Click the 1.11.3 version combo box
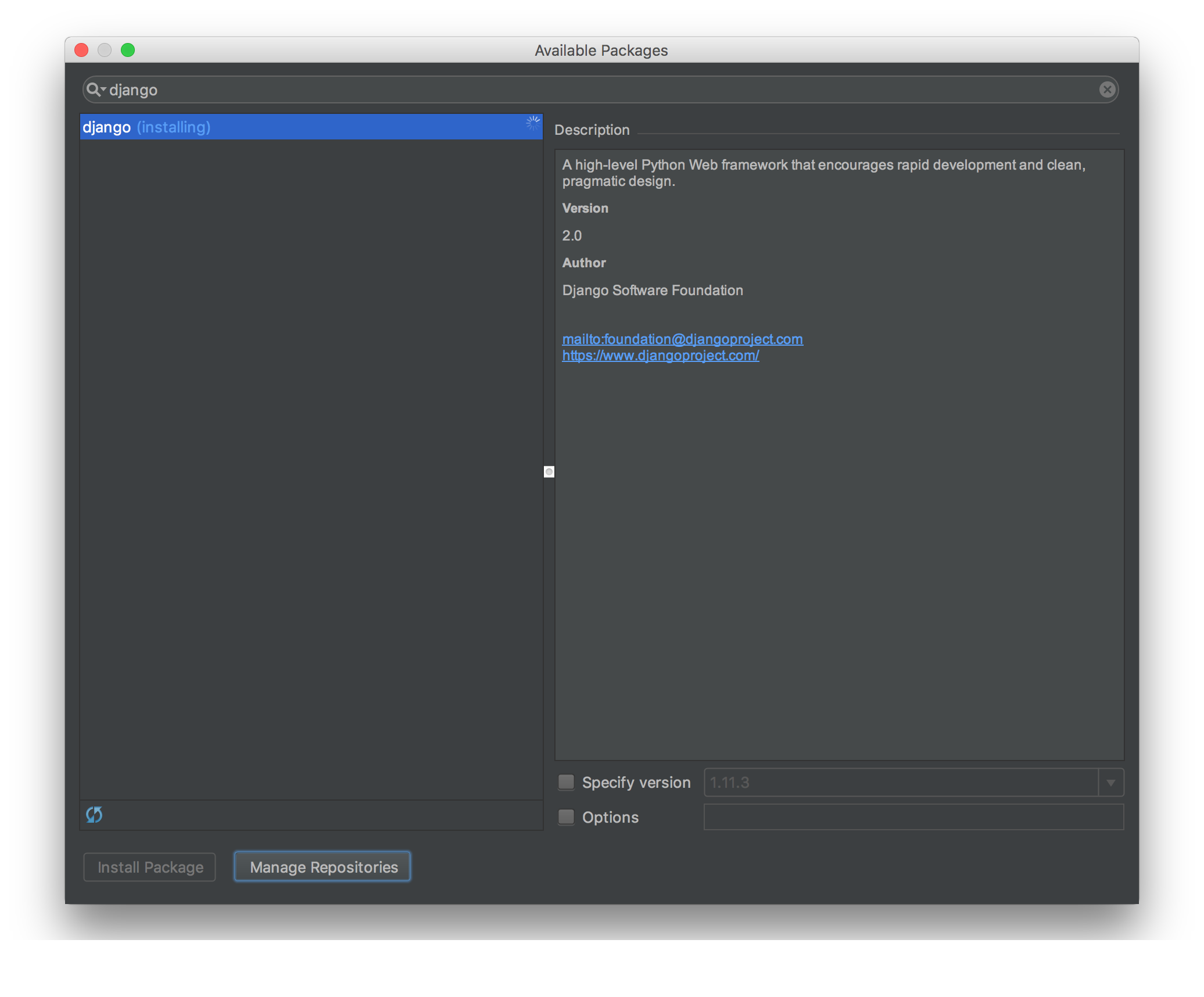 (901, 783)
